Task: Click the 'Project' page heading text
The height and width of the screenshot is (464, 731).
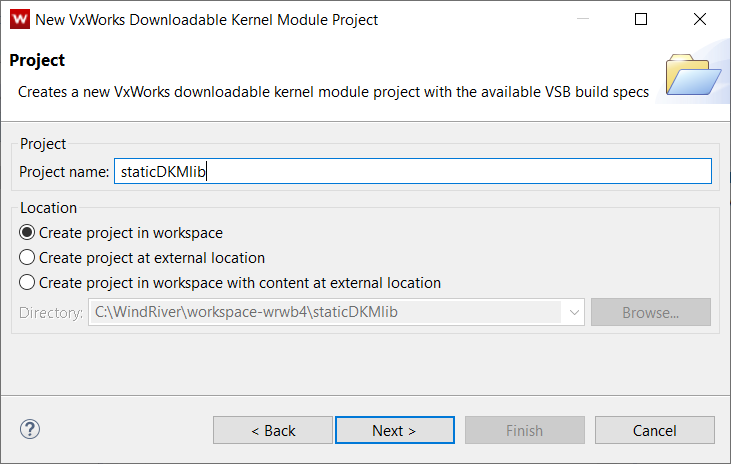Action: [x=37, y=60]
